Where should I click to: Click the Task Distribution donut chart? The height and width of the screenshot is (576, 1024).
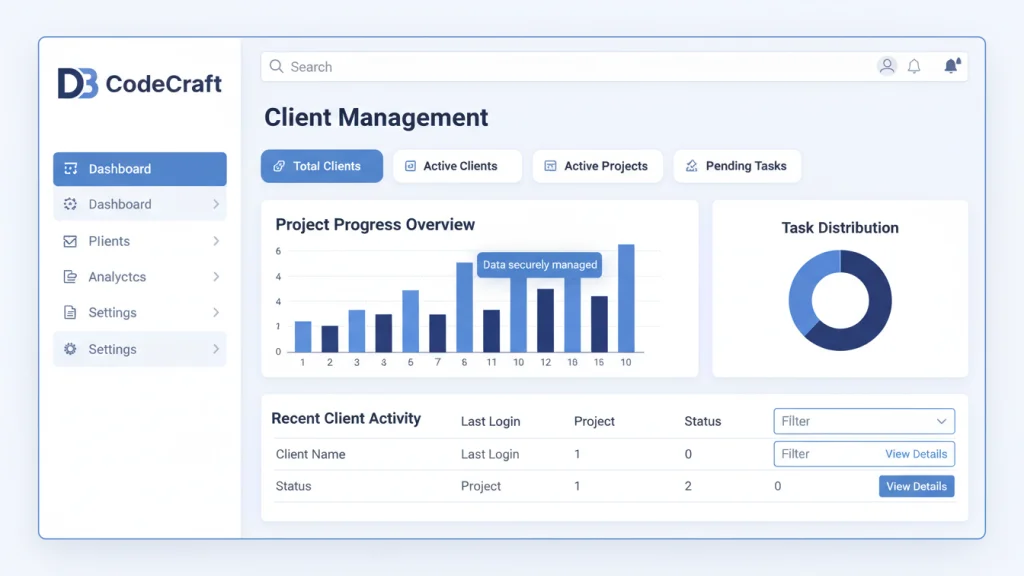coord(840,300)
